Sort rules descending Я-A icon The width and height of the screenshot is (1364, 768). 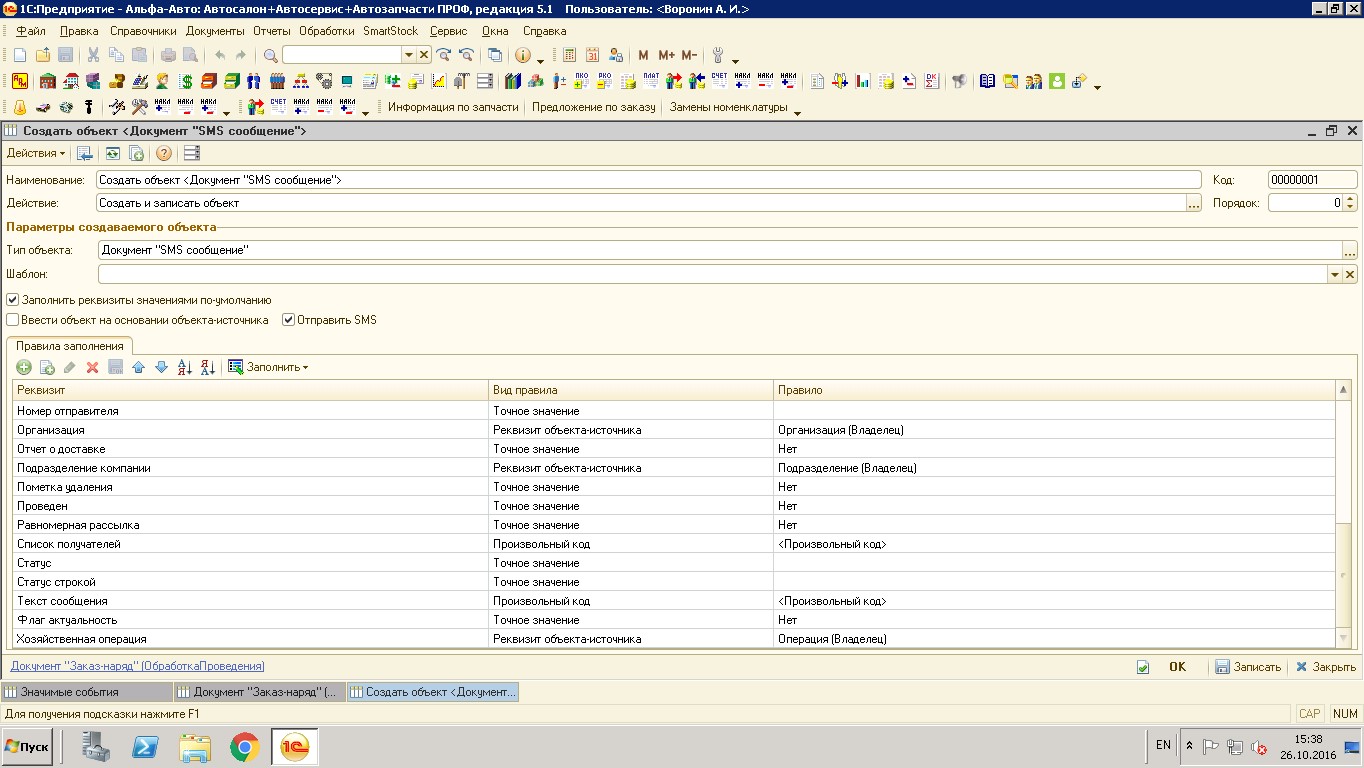point(207,367)
